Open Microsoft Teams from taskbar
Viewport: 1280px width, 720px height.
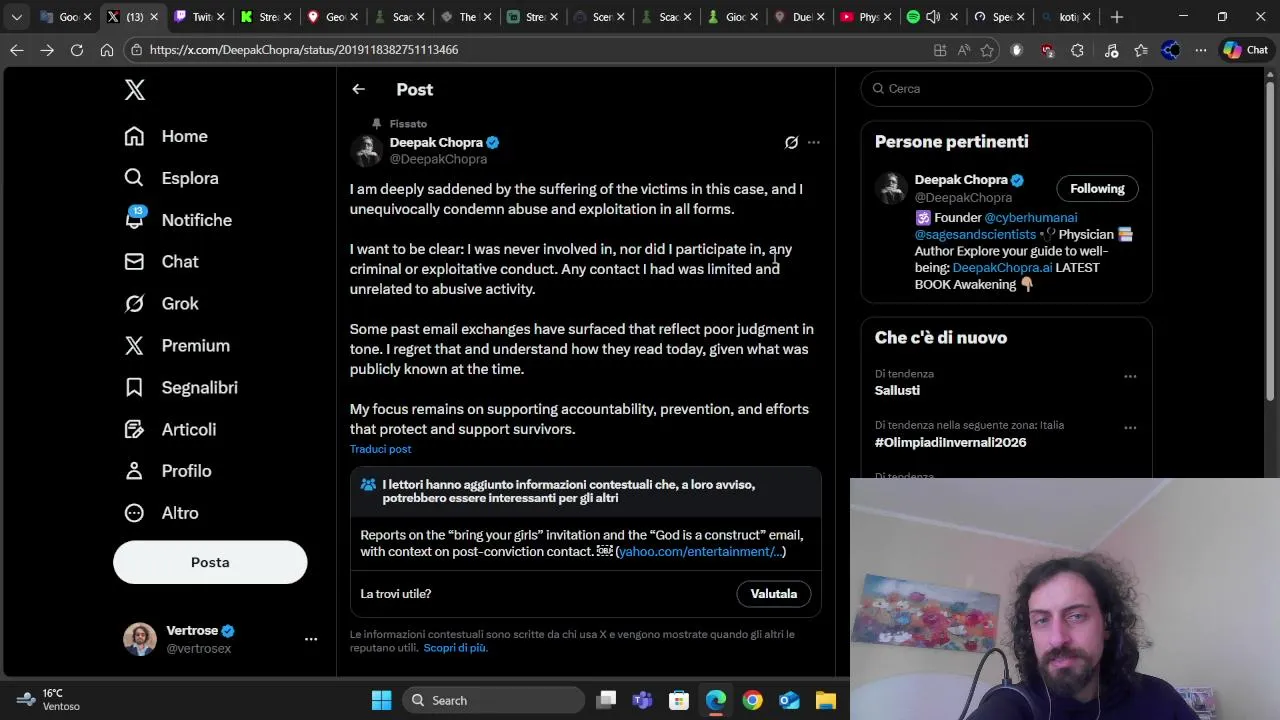coord(642,700)
